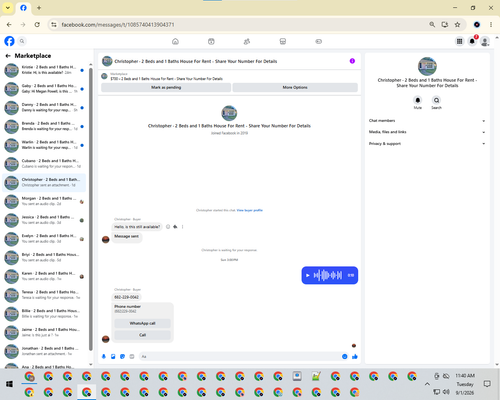Open Morgan conversation
The image size is (500, 400).
44,201
